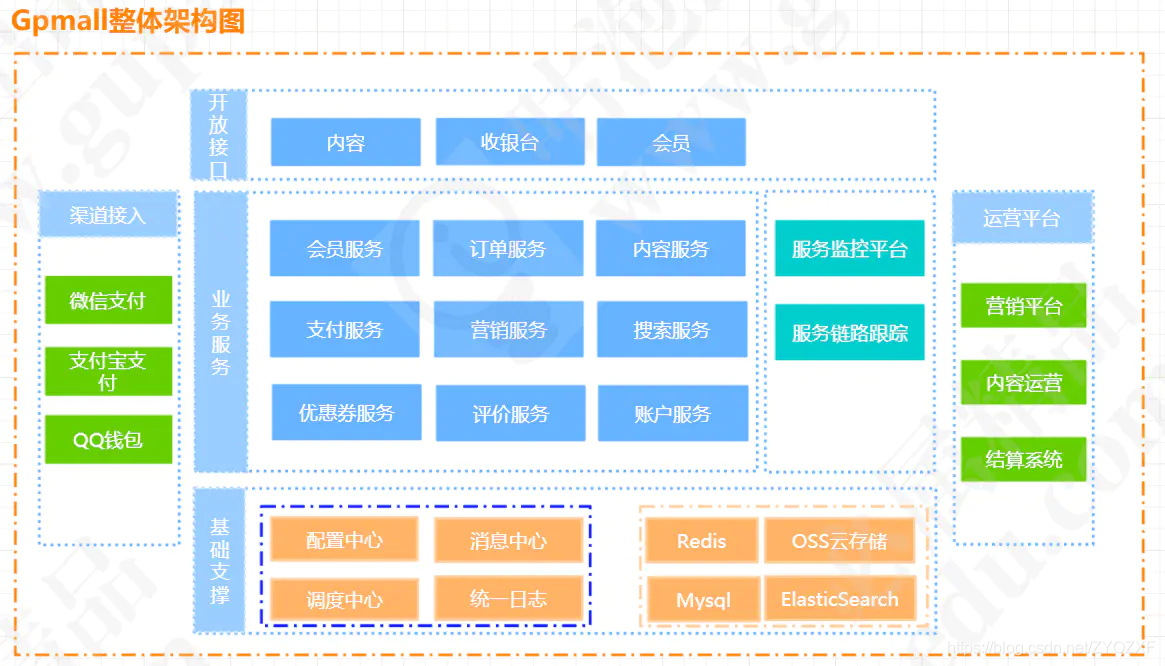The height and width of the screenshot is (666, 1165).
Task: Select the 评价服务 block
Action: (509, 412)
